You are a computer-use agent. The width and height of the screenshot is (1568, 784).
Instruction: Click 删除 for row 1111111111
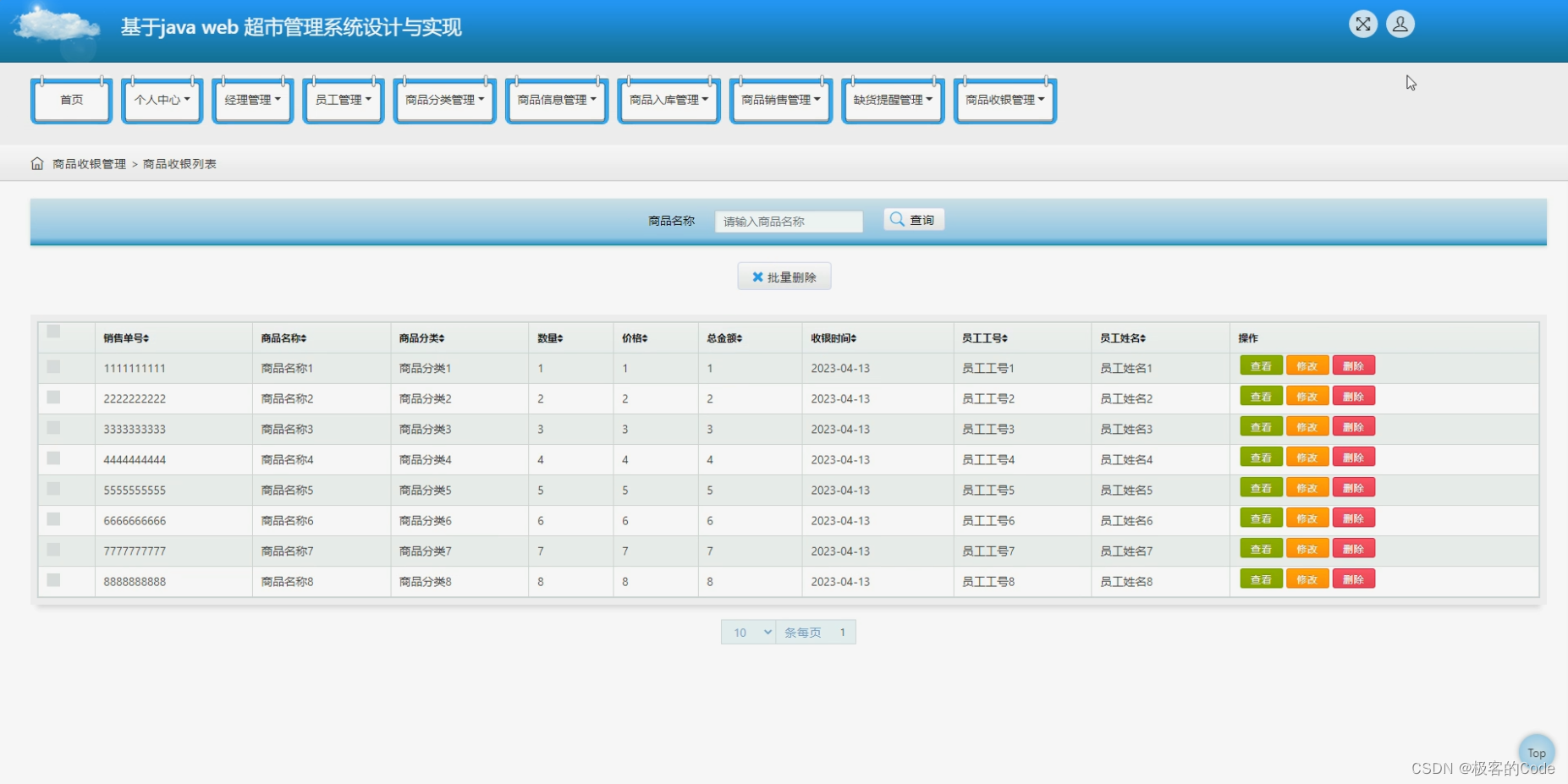(1353, 365)
